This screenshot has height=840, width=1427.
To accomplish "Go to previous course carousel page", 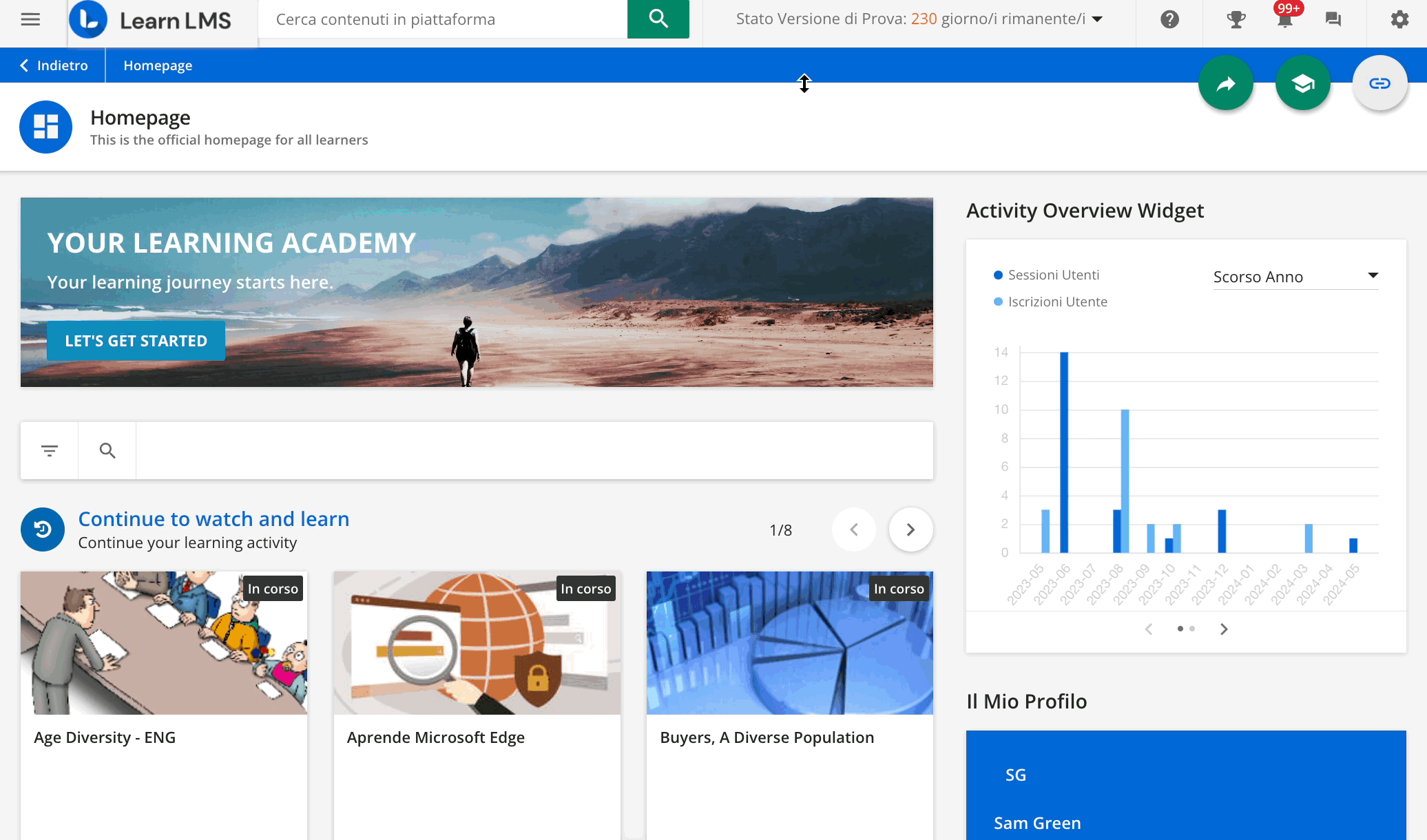I will [x=854, y=529].
